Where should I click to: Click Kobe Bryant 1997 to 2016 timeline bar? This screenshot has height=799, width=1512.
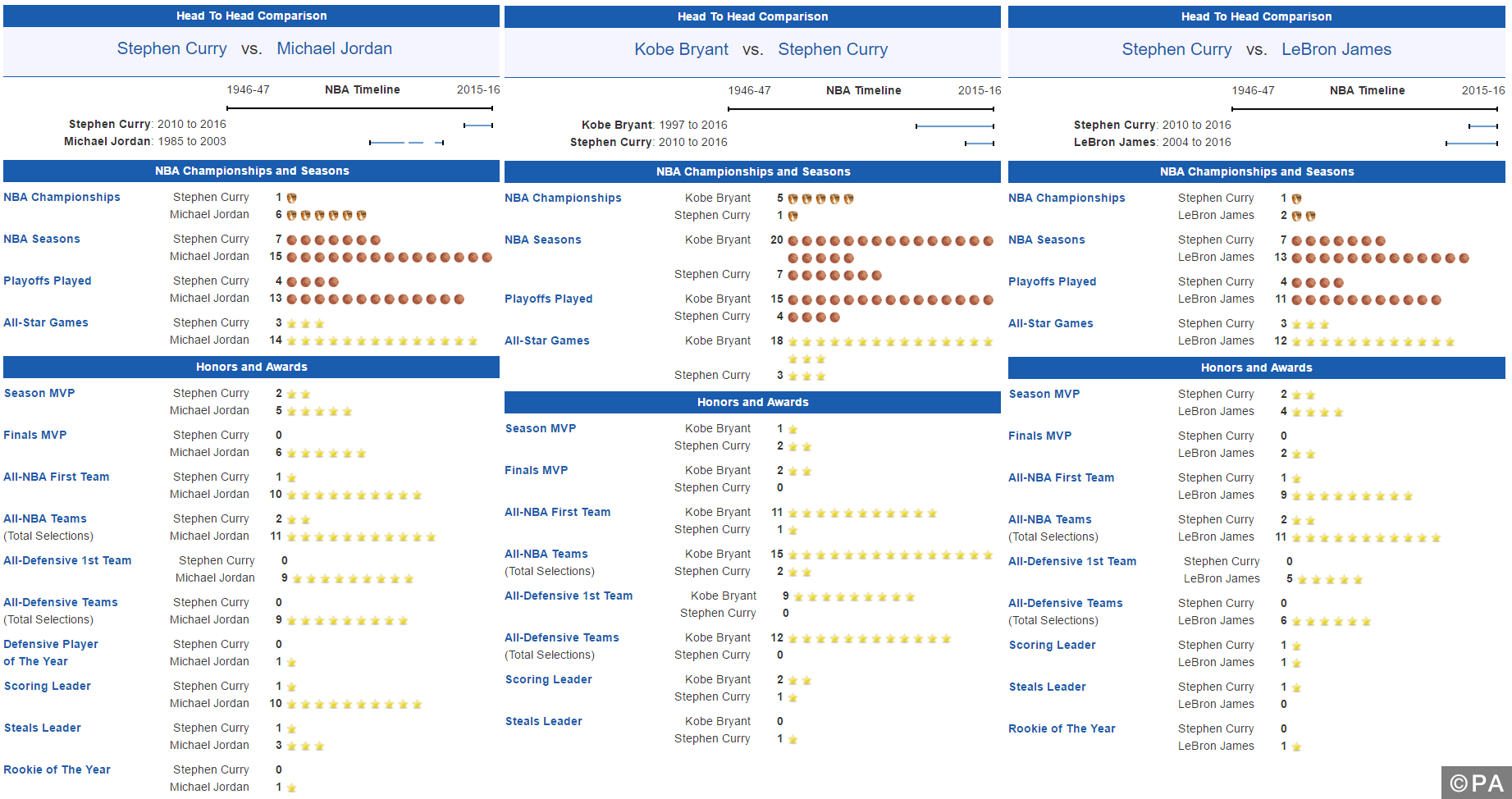[955, 126]
